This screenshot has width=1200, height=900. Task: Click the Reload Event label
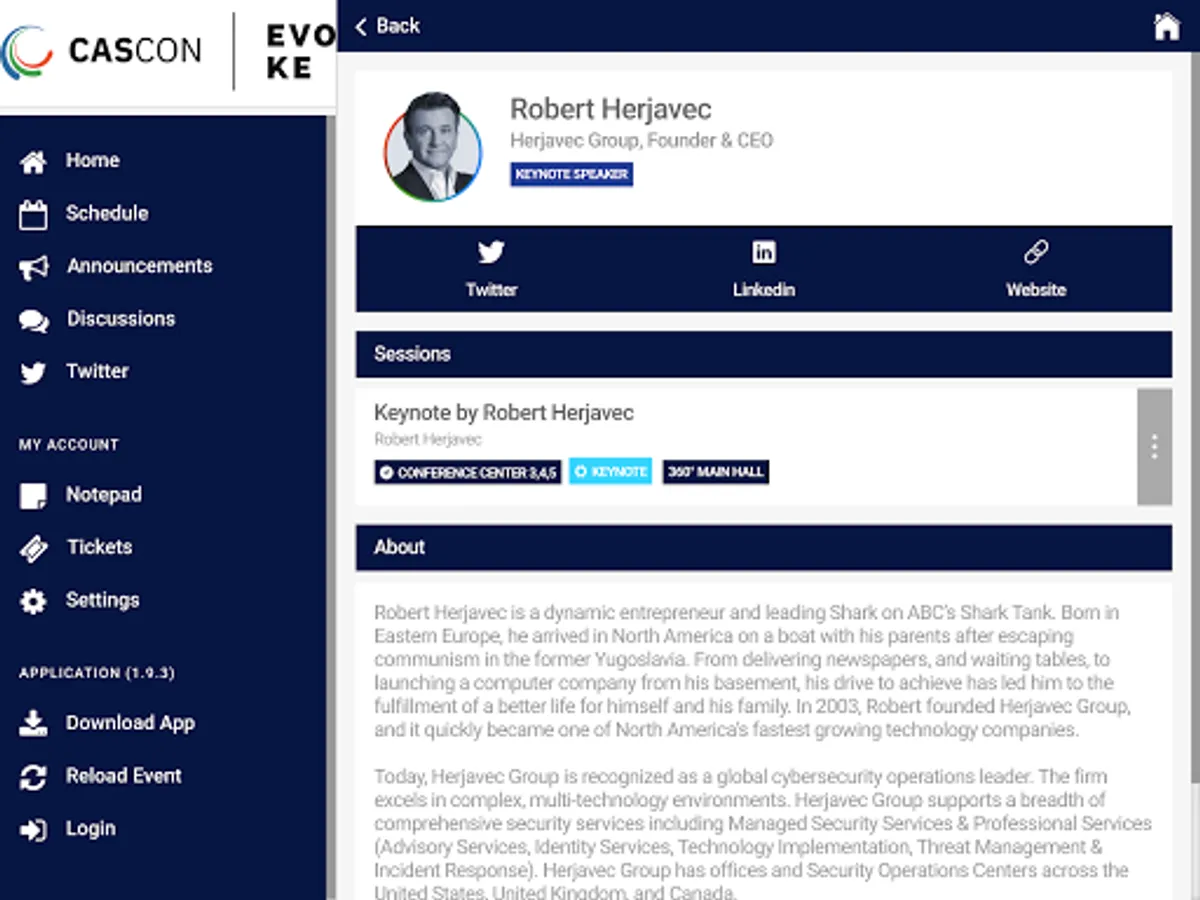pyautogui.click(x=124, y=776)
